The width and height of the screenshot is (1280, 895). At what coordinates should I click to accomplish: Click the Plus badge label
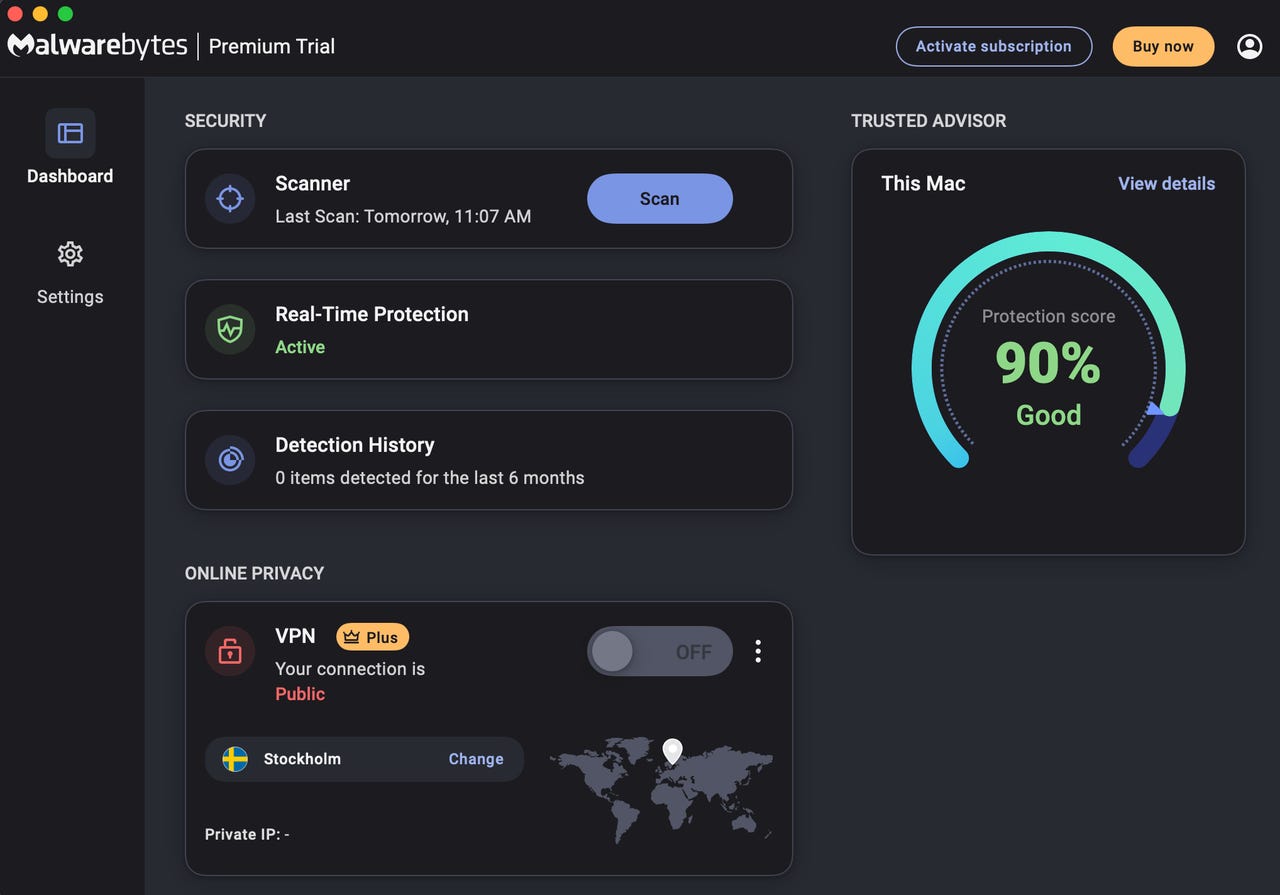pos(382,637)
